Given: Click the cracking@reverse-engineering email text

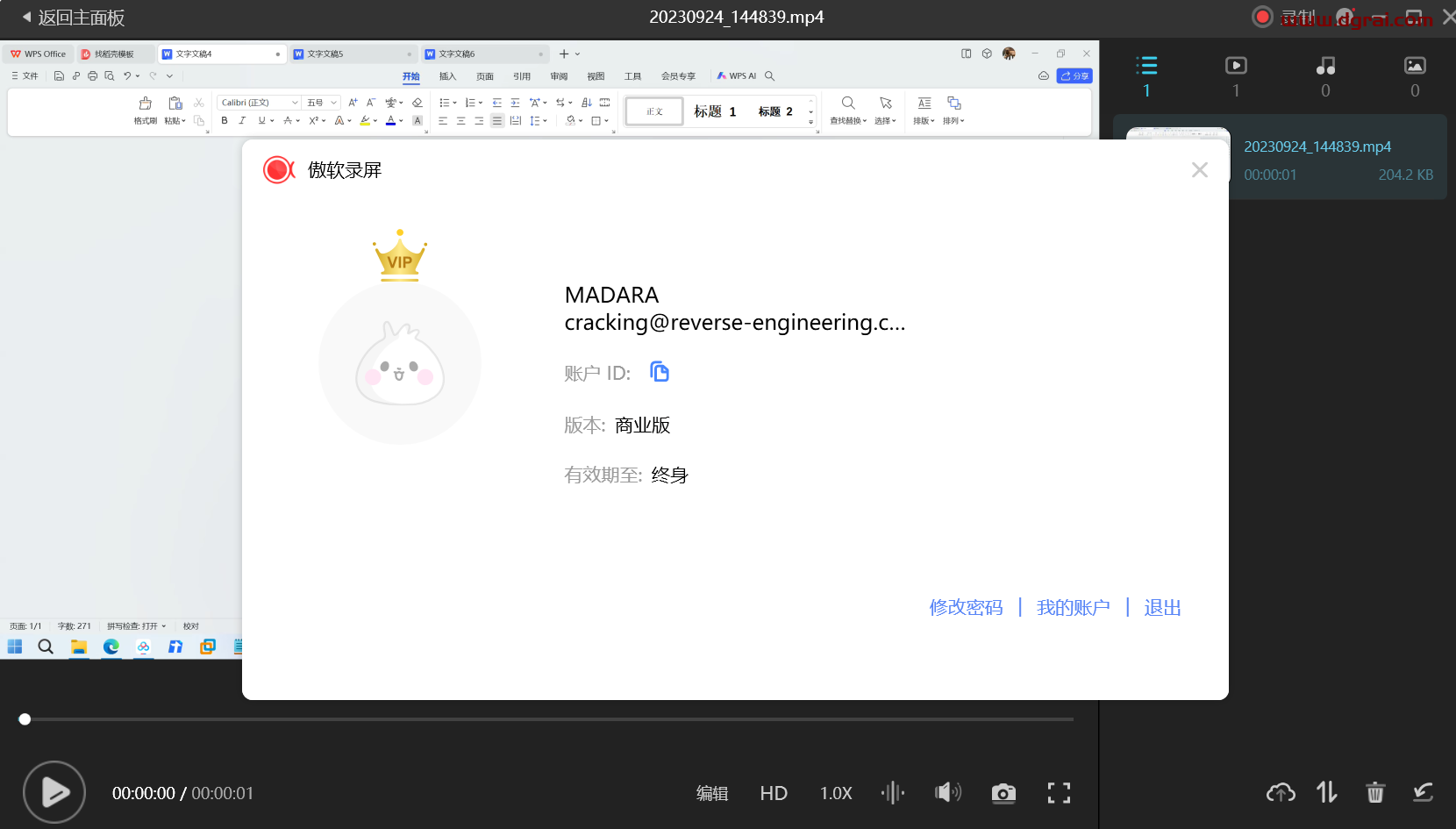Looking at the screenshot, I should click(735, 323).
